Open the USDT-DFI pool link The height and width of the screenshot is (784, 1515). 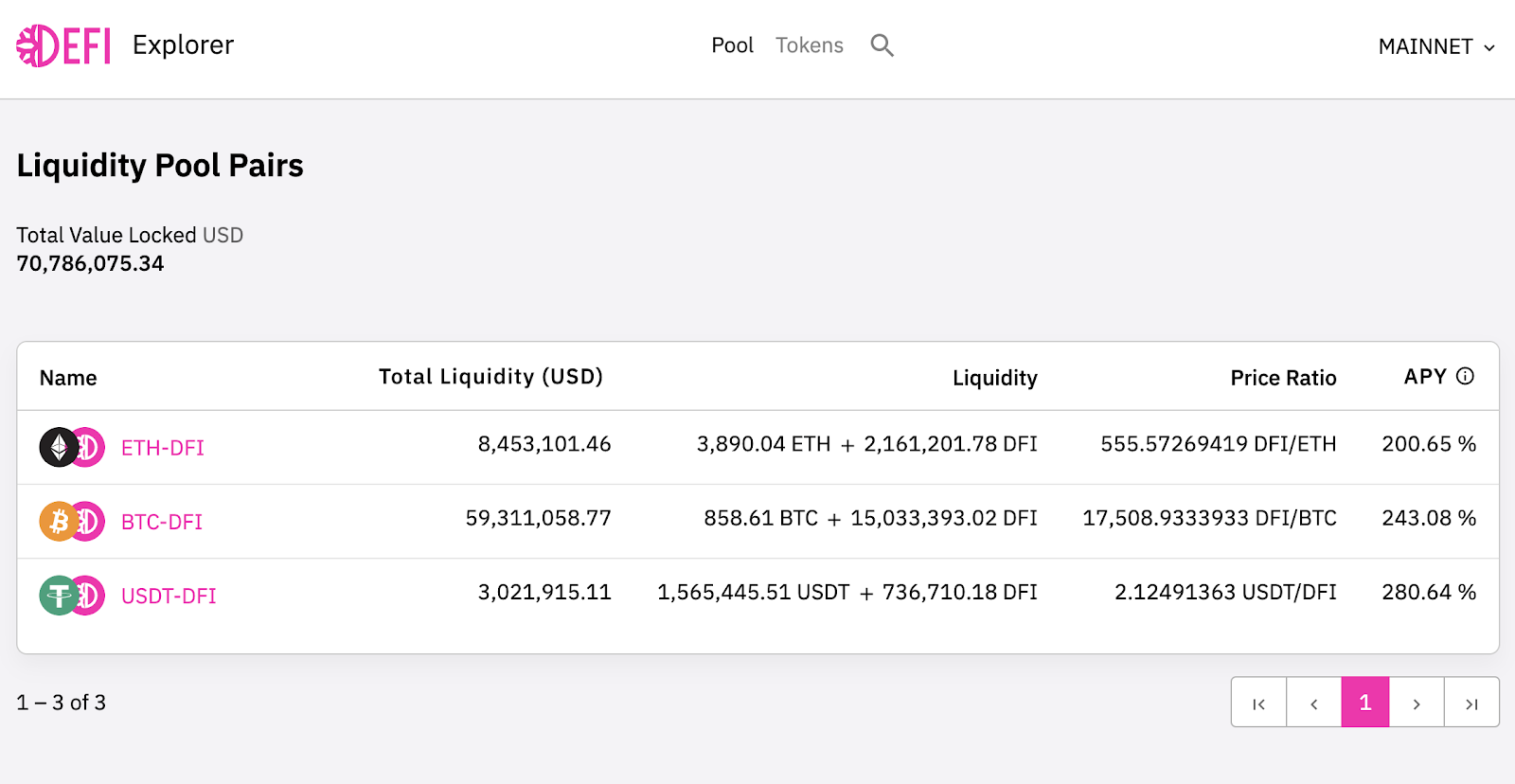coord(169,596)
